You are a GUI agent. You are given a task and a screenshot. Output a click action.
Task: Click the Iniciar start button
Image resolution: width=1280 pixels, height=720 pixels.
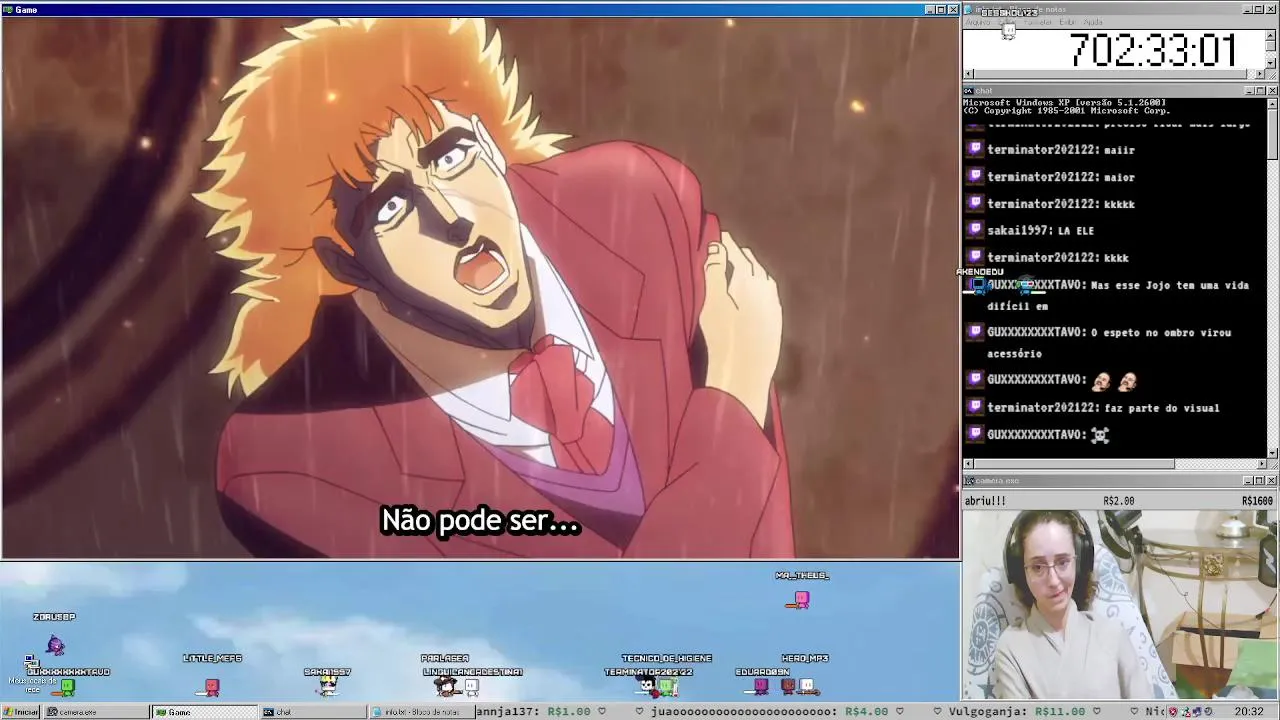coord(21,712)
